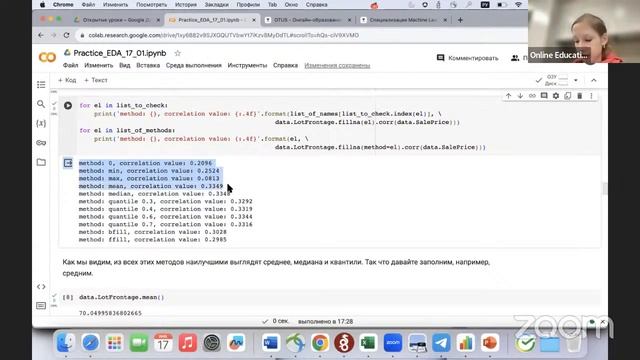This screenshot has height=360, width=640.
Task: Open the Colab search and replace panel
Action: 41,104
